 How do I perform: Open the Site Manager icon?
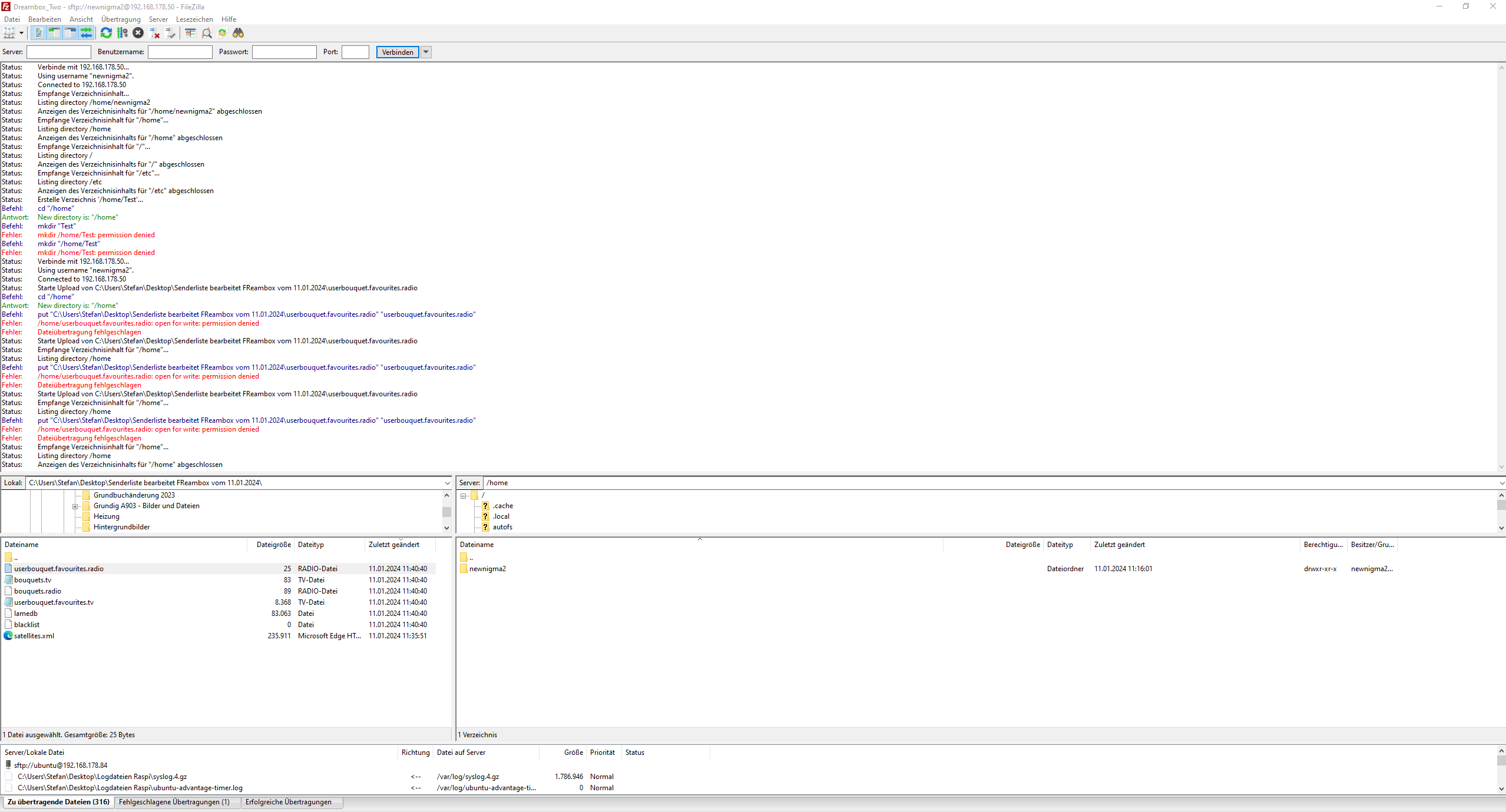(x=9, y=33)
